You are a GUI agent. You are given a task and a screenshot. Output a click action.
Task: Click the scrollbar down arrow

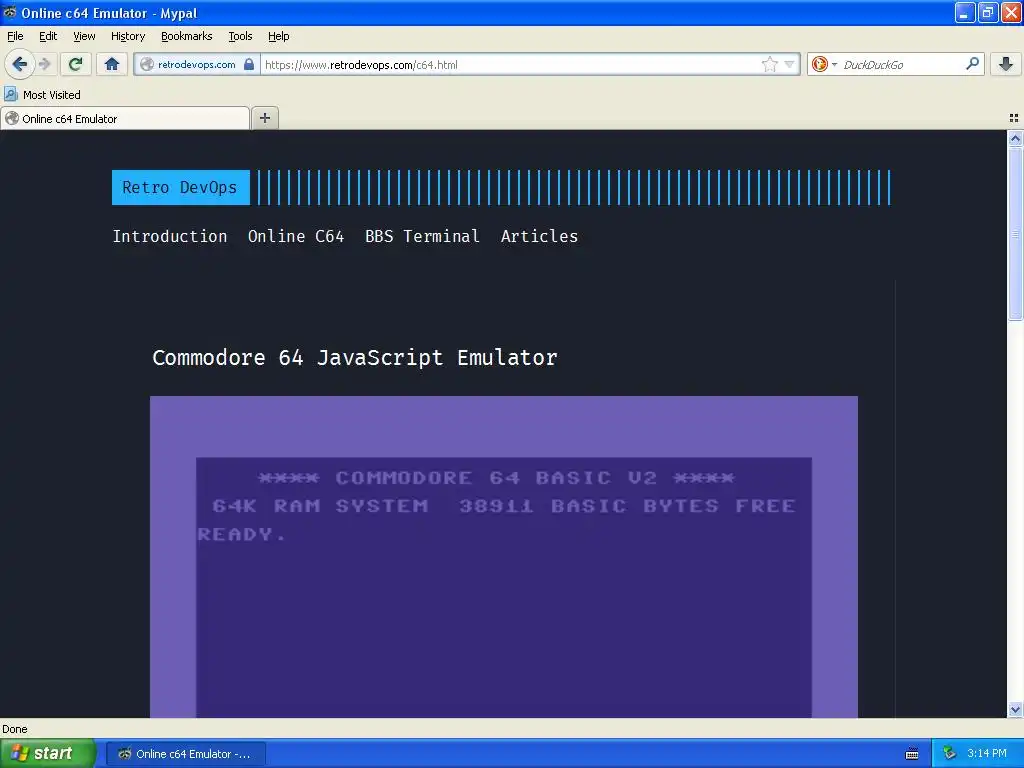click(x=1015, y=709)
